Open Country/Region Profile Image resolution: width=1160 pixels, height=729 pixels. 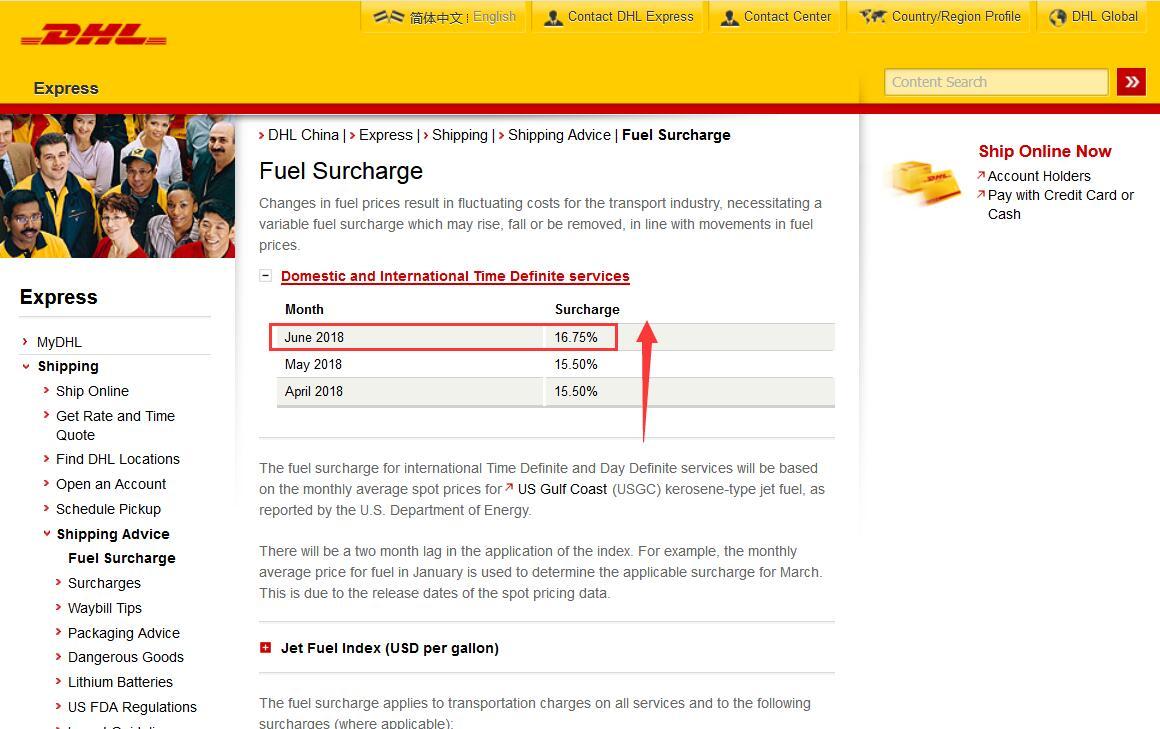point(956,16)
